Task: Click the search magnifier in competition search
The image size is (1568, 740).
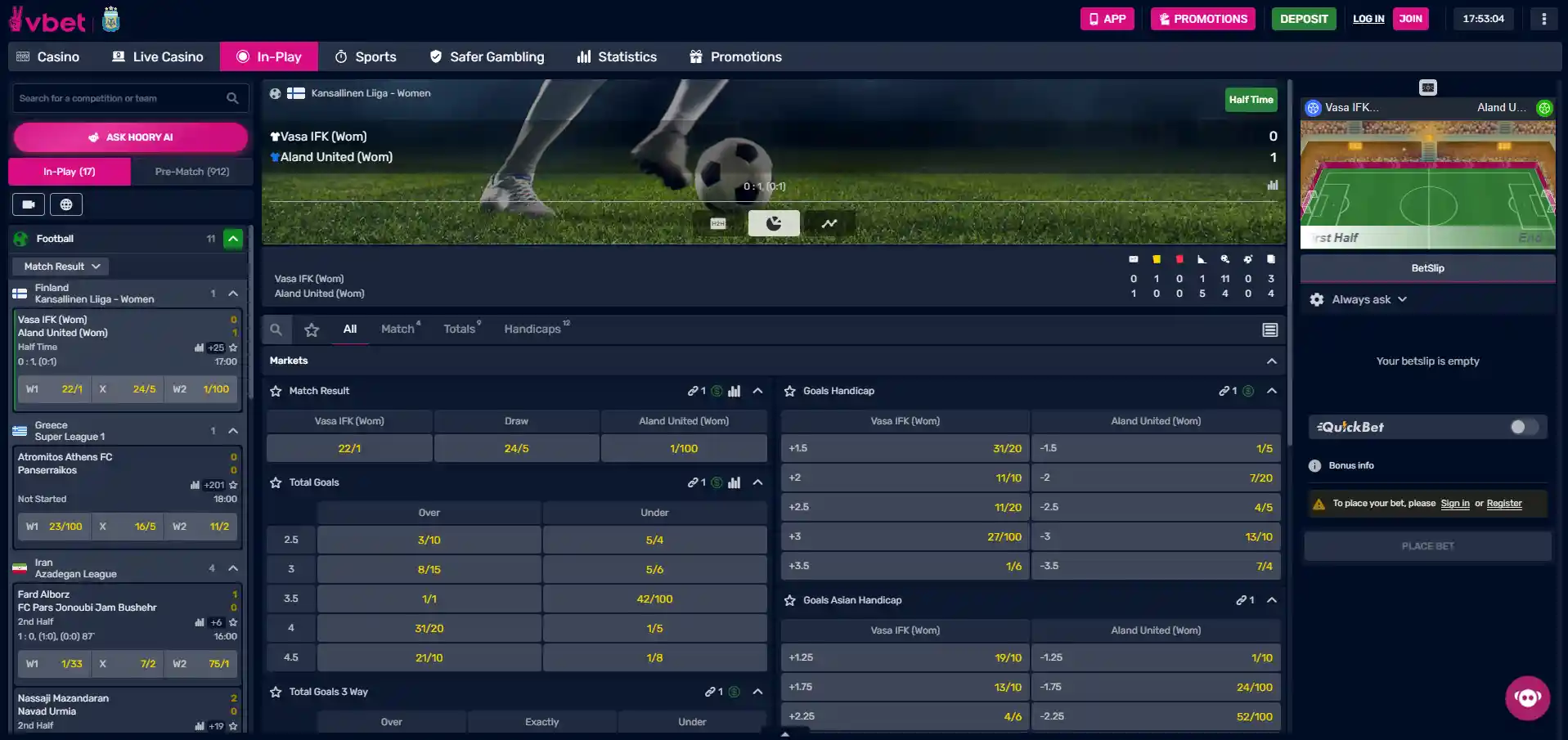Action: click(232, 98)
